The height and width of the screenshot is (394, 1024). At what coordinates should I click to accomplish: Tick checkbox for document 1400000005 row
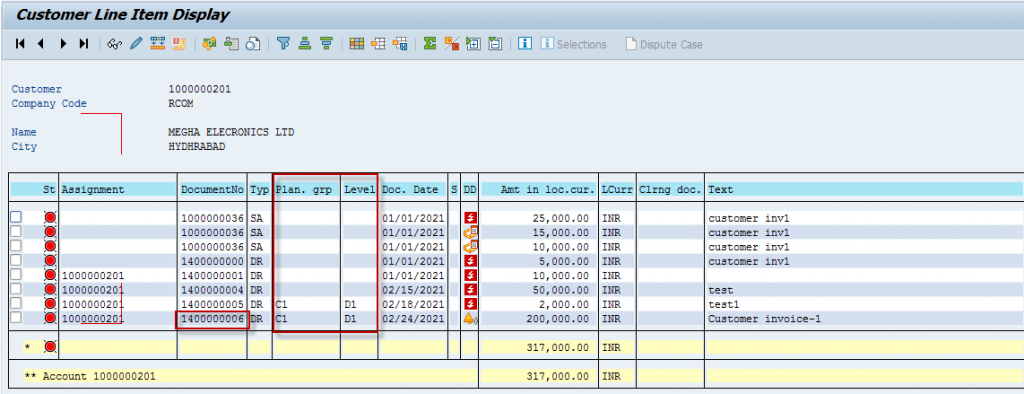(16, 303)
